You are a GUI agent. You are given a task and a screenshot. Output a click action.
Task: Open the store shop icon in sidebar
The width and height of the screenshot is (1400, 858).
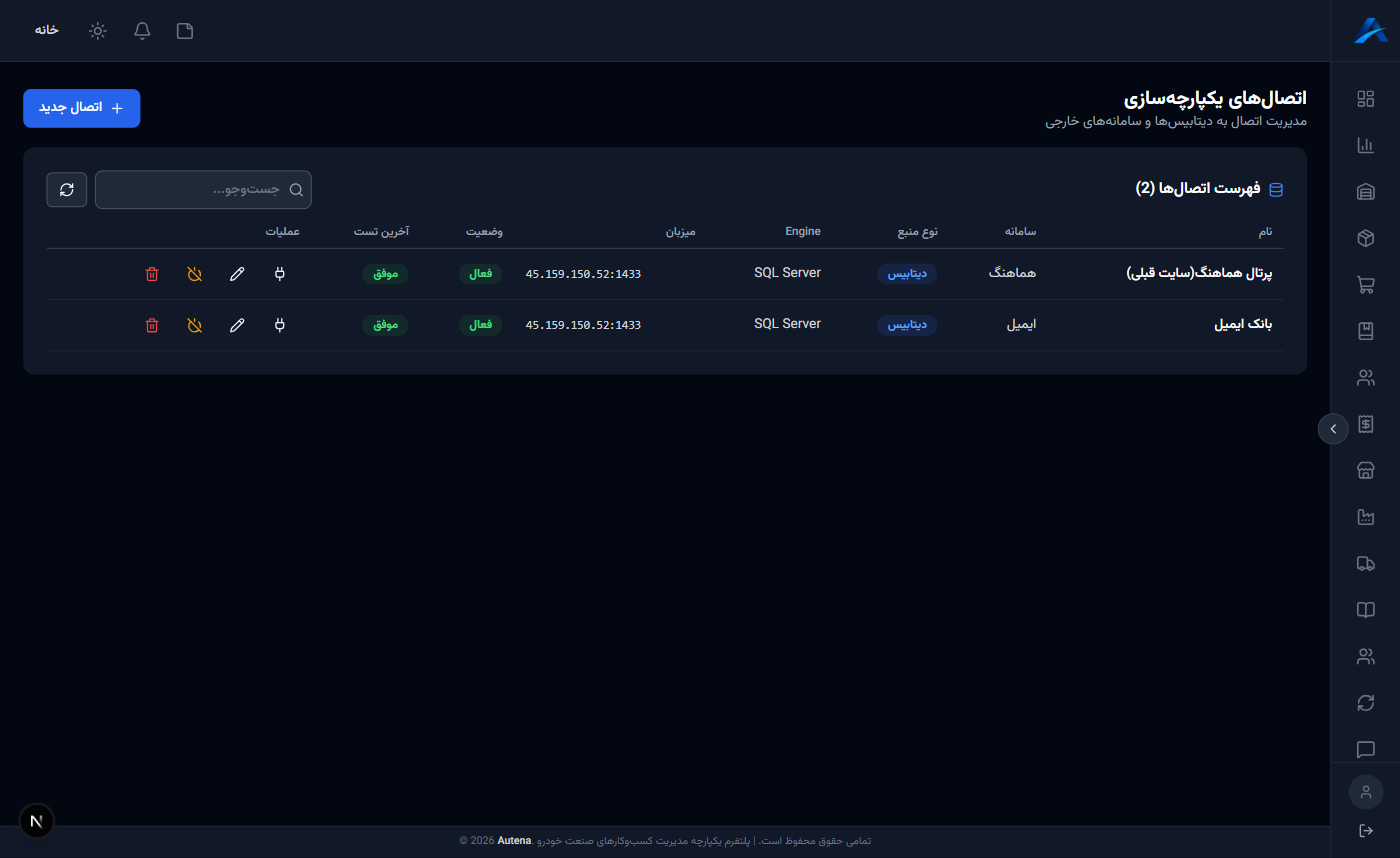[1365, 471]
